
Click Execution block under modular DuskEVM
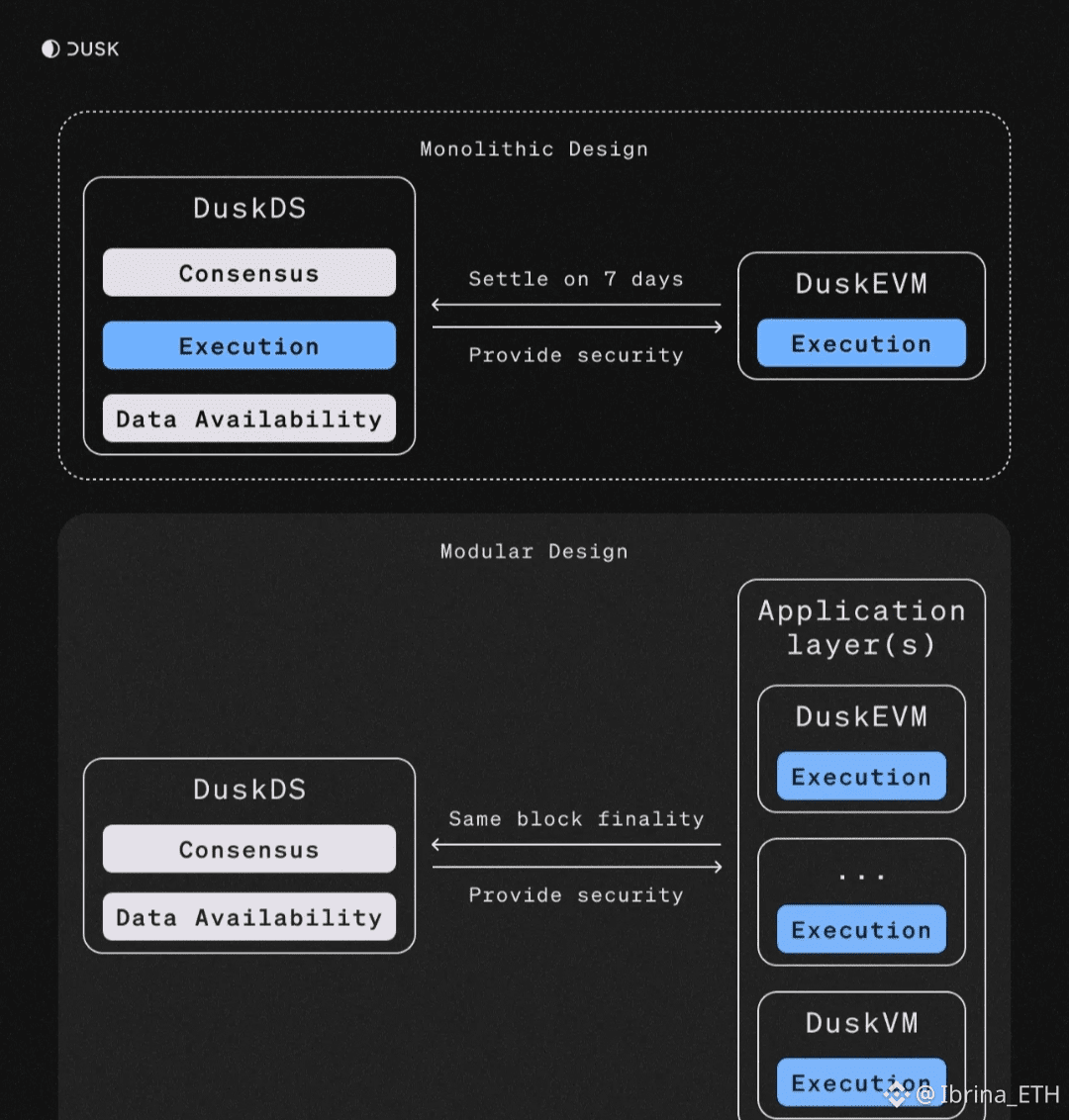click(x=862, y=777)
